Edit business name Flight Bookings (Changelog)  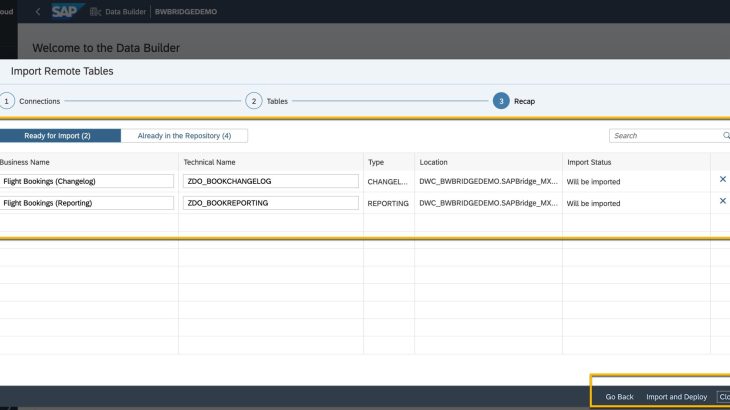(x=87, y=181)
